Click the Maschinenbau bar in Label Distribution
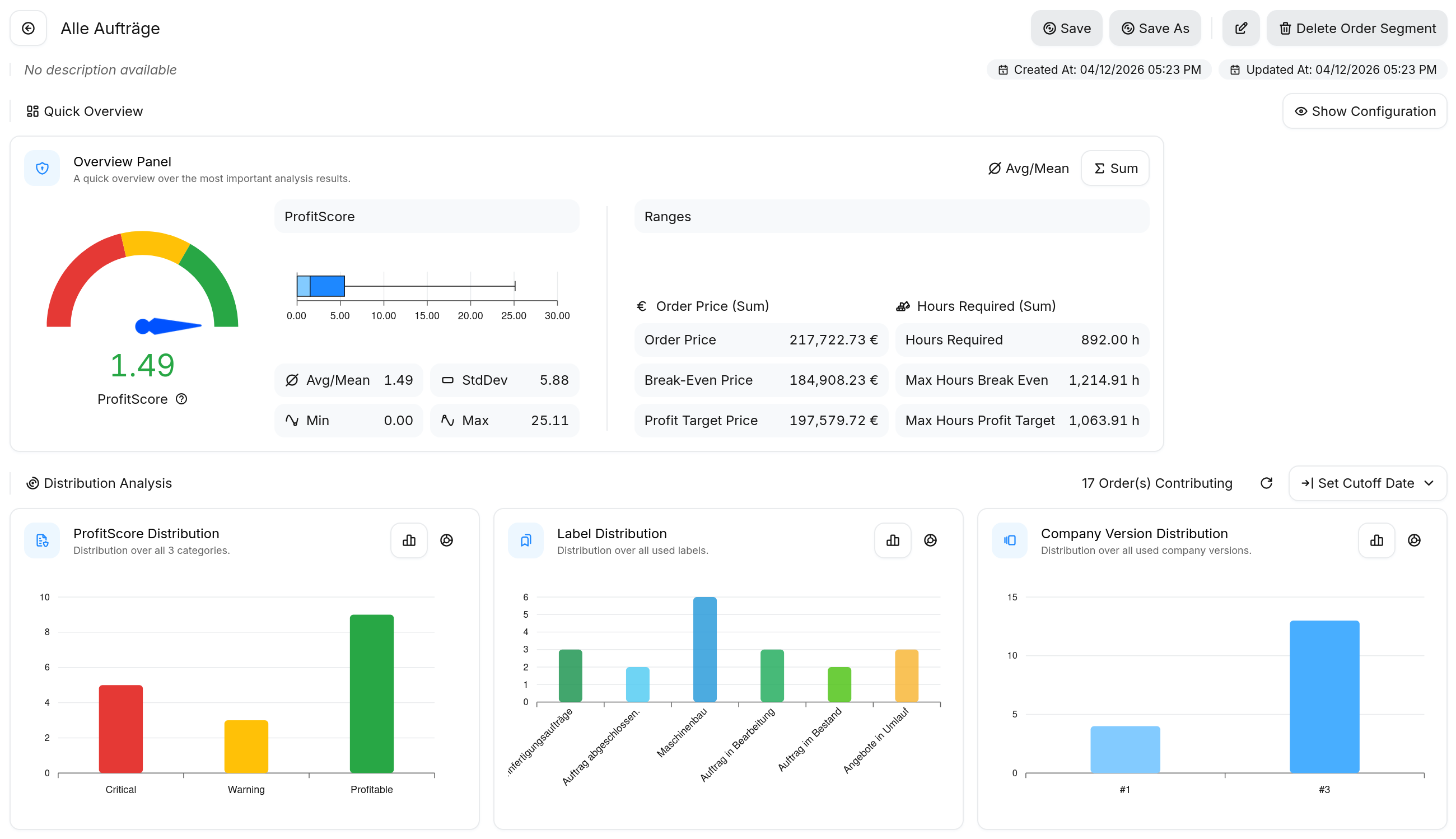Screen dimensions: 1456x839 click(704, 650)
